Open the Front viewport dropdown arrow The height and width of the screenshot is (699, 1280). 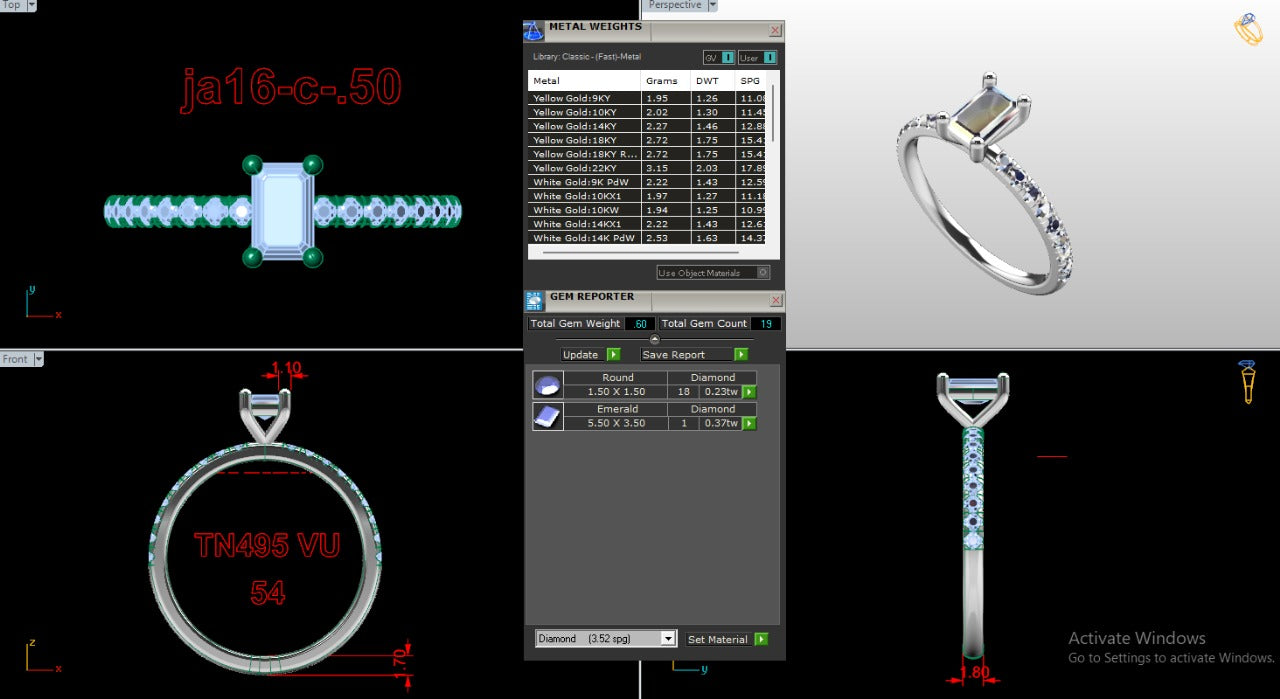(x=38, y=359)
